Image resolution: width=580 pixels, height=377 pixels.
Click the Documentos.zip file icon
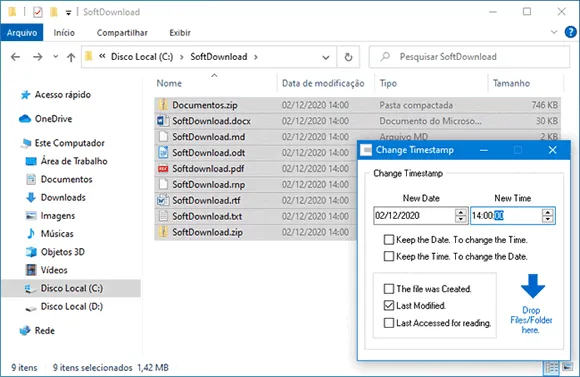point(163,105)
